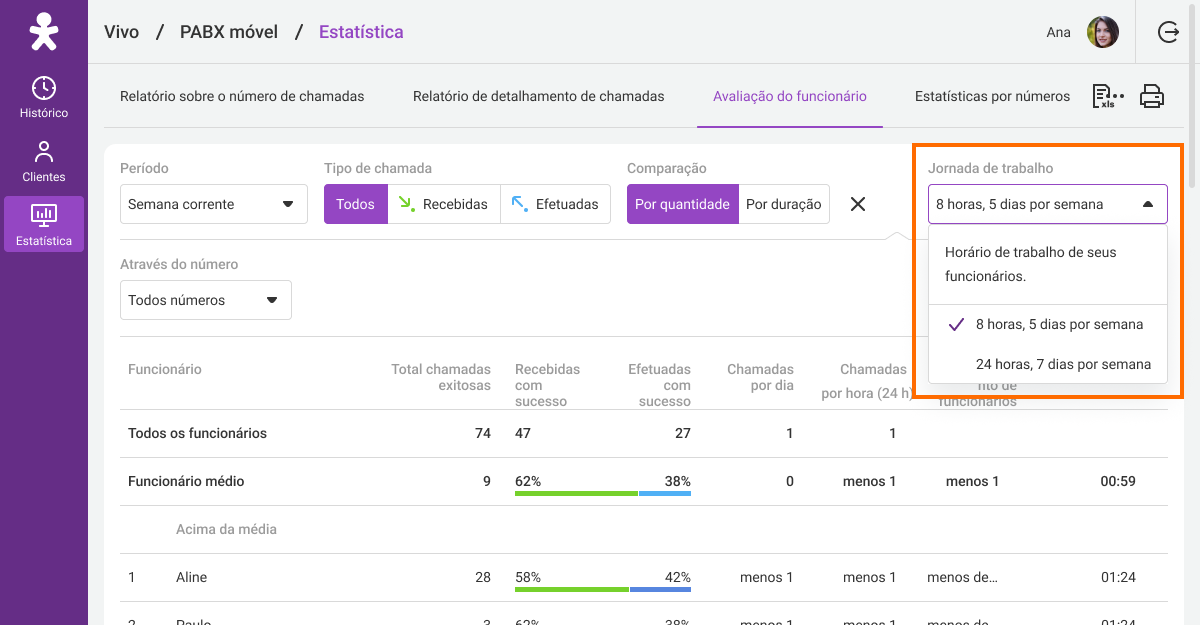This screenshot has width=1200, height=625.
Task: Click the Acima da média group label
Action: [x=226, y=528]
